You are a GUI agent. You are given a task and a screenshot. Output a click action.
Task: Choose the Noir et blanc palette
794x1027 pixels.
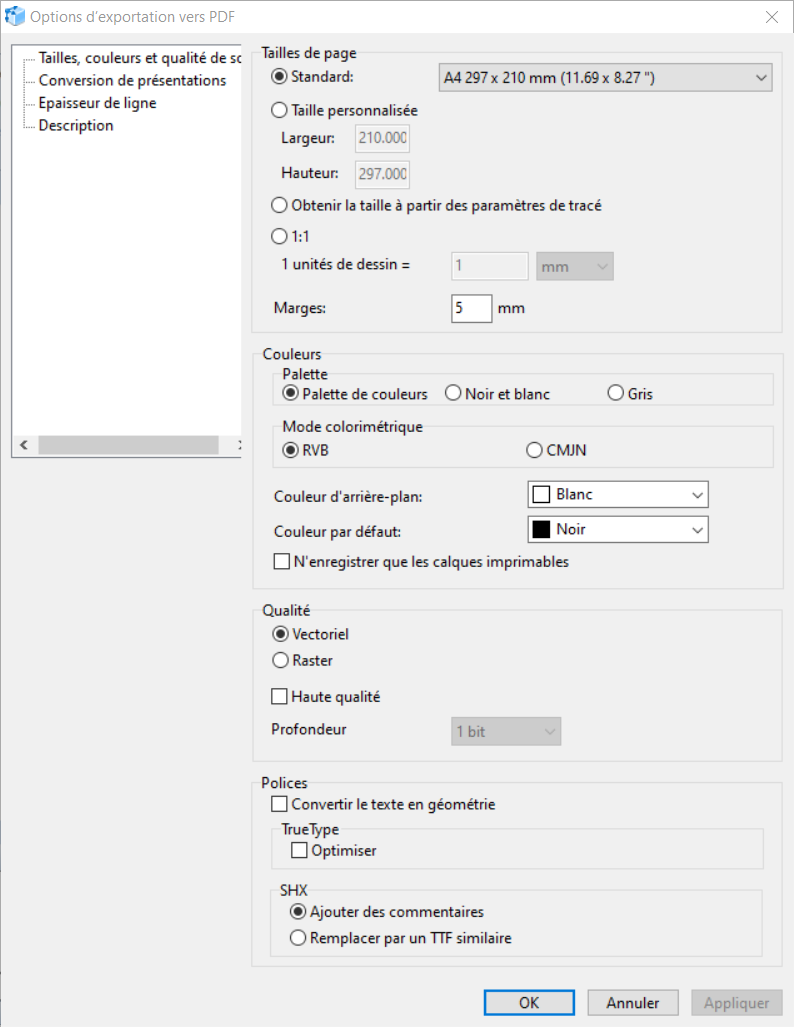(x=453, y=394)
